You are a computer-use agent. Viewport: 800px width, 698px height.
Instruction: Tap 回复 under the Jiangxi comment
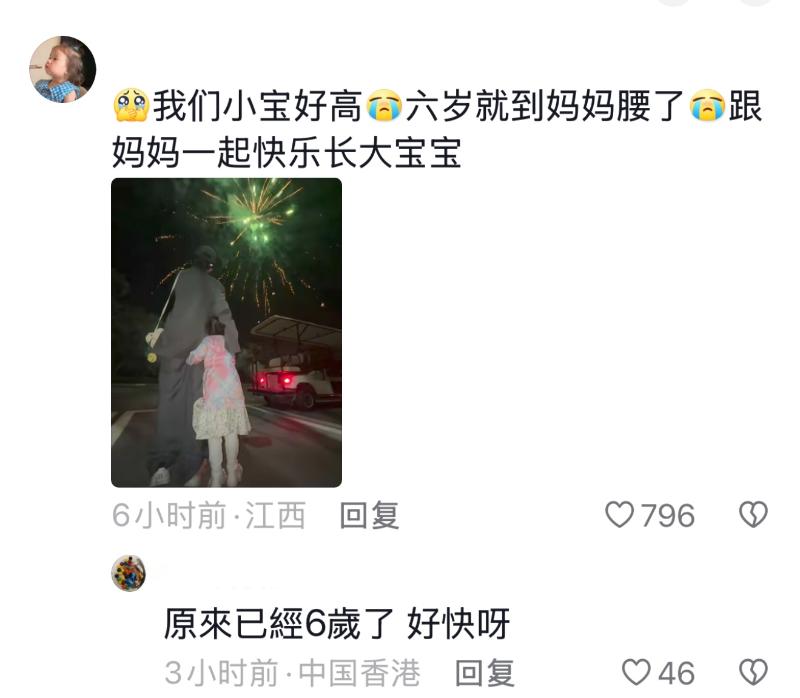tap(369, 515)
